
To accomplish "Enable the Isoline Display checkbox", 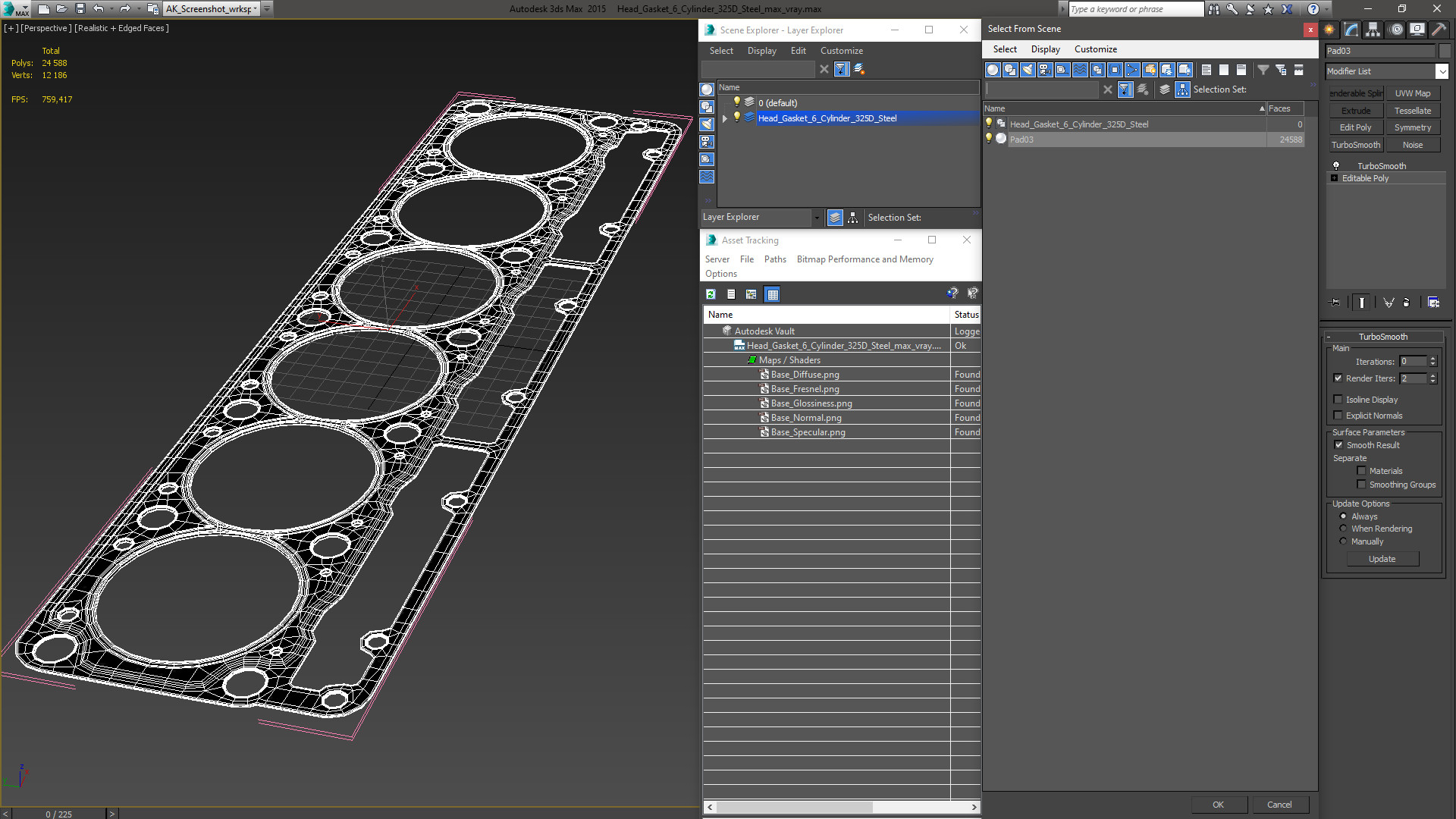I will pyautogui.click(x=1338, y=400).
